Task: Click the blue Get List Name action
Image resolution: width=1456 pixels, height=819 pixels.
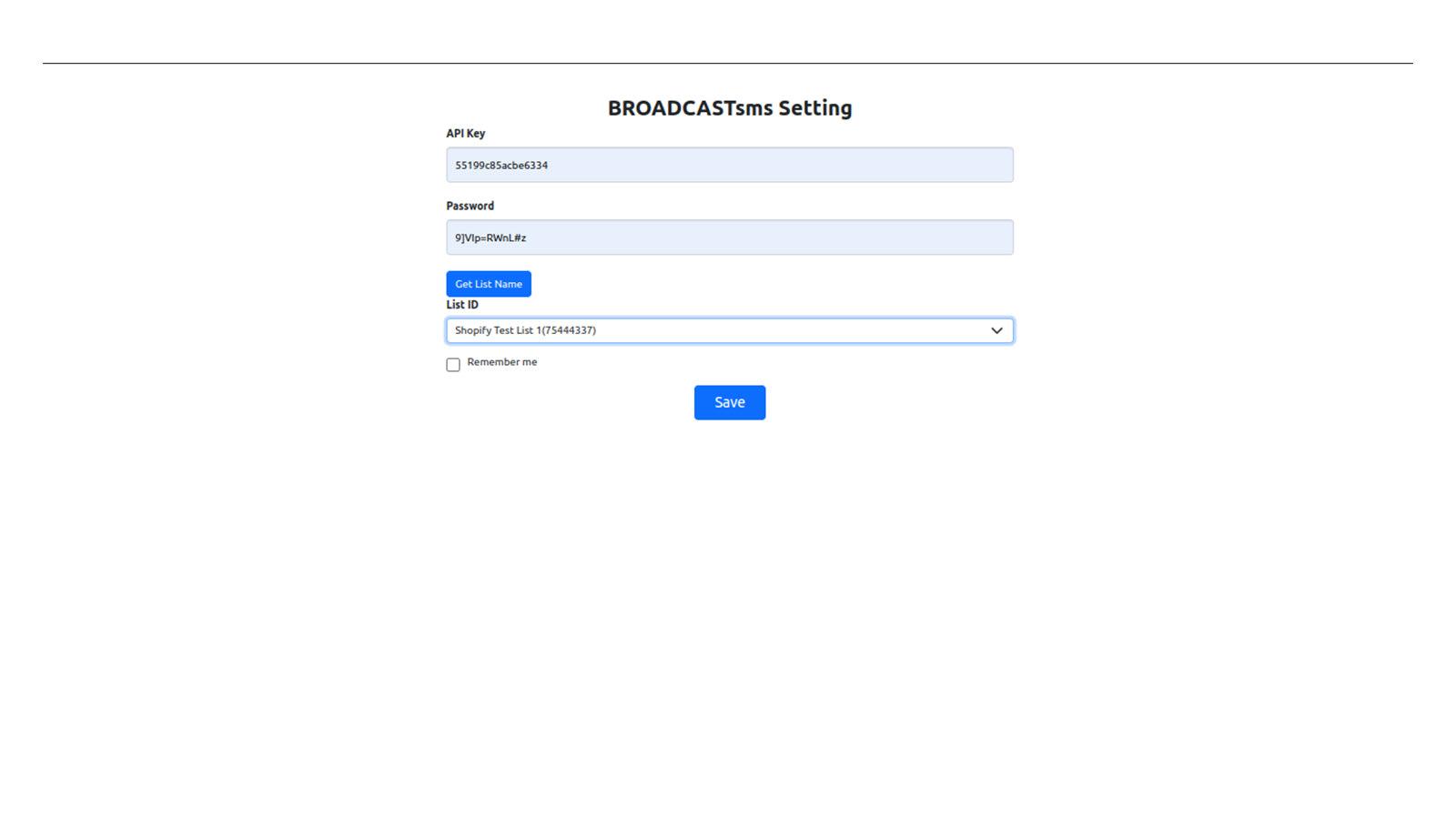Action: (x=489, y=283)
